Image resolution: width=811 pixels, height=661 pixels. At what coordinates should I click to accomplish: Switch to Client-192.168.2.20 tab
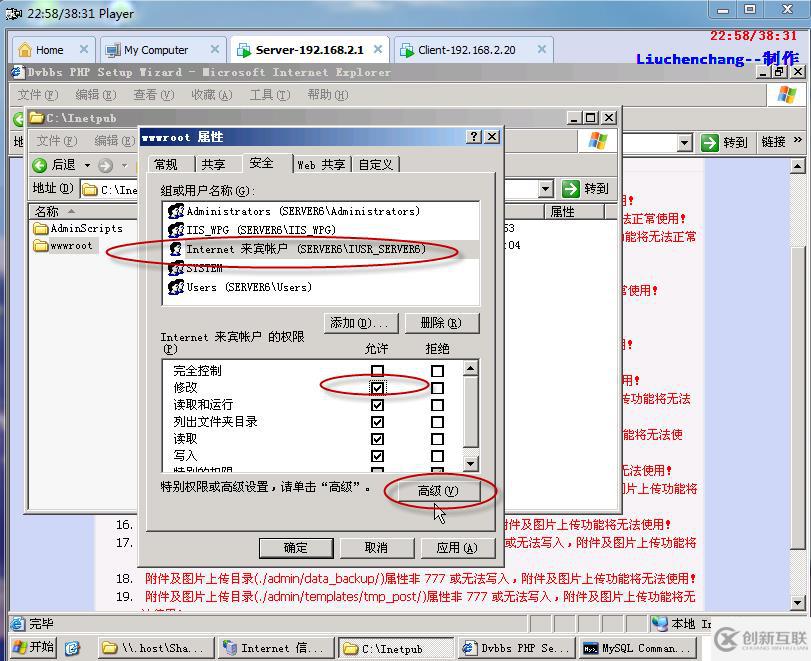coord(467,50)
